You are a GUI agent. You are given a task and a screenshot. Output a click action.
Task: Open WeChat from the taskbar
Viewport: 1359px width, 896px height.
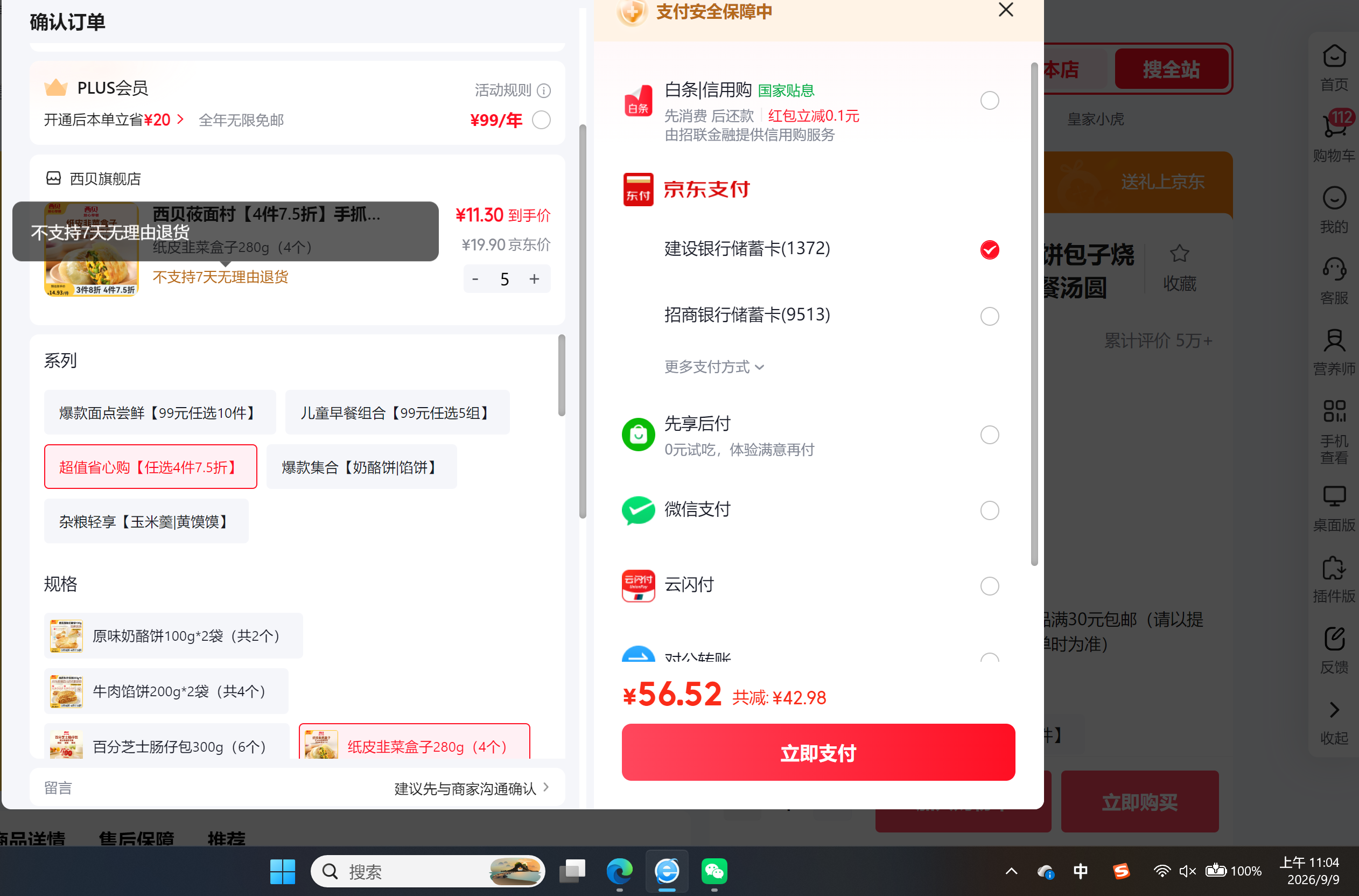(714, 871)
